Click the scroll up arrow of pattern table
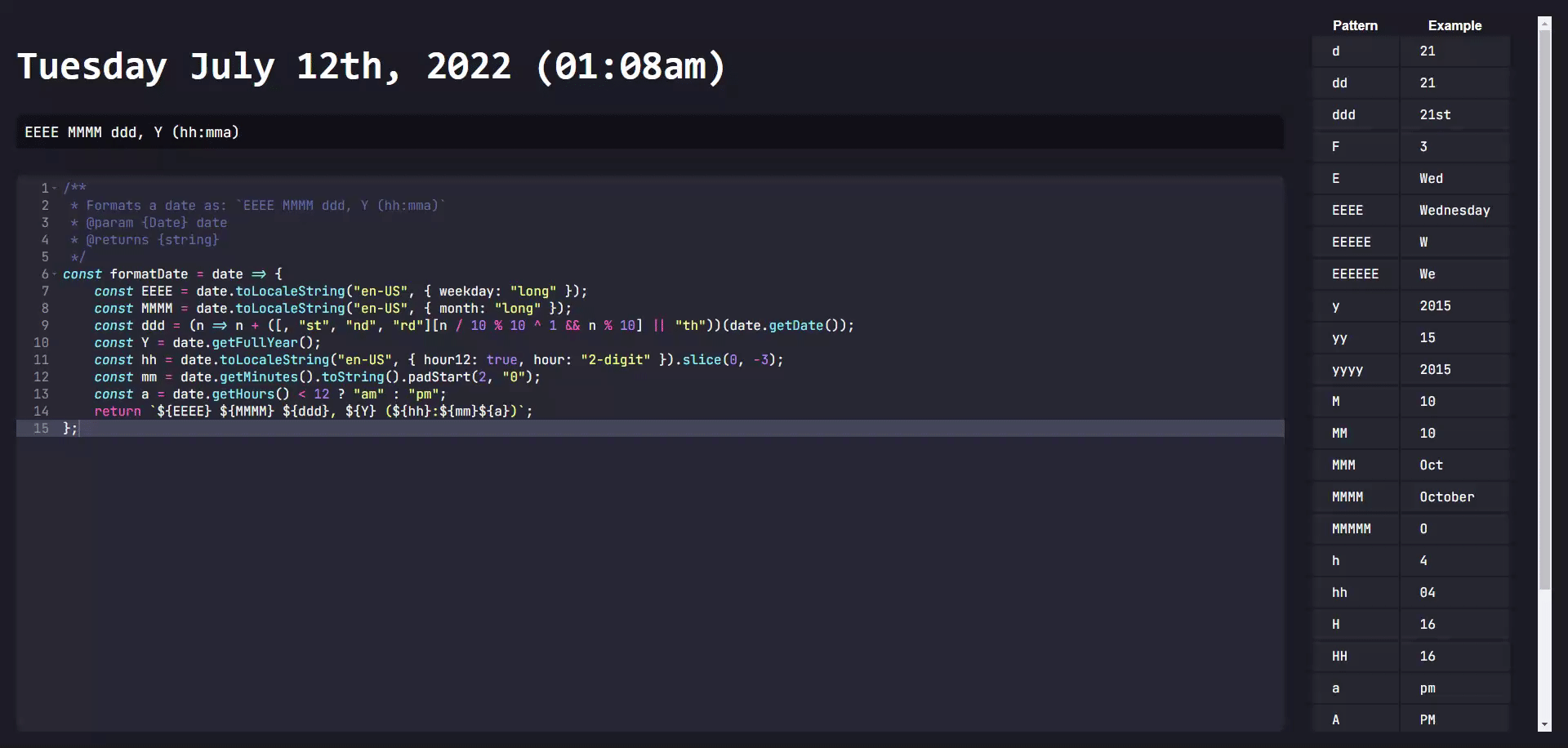This screenshot has width=1568, height=748. pos(1543,24)
